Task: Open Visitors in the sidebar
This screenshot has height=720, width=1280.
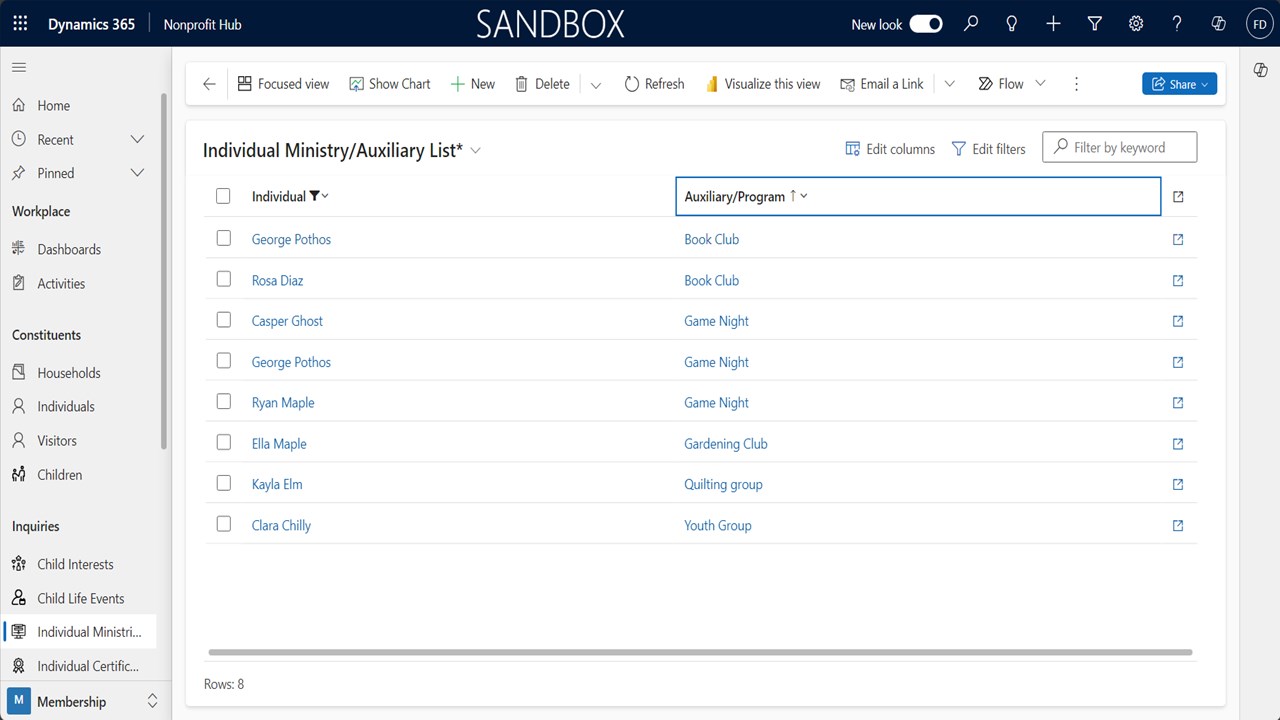Action: coord(57,440)
